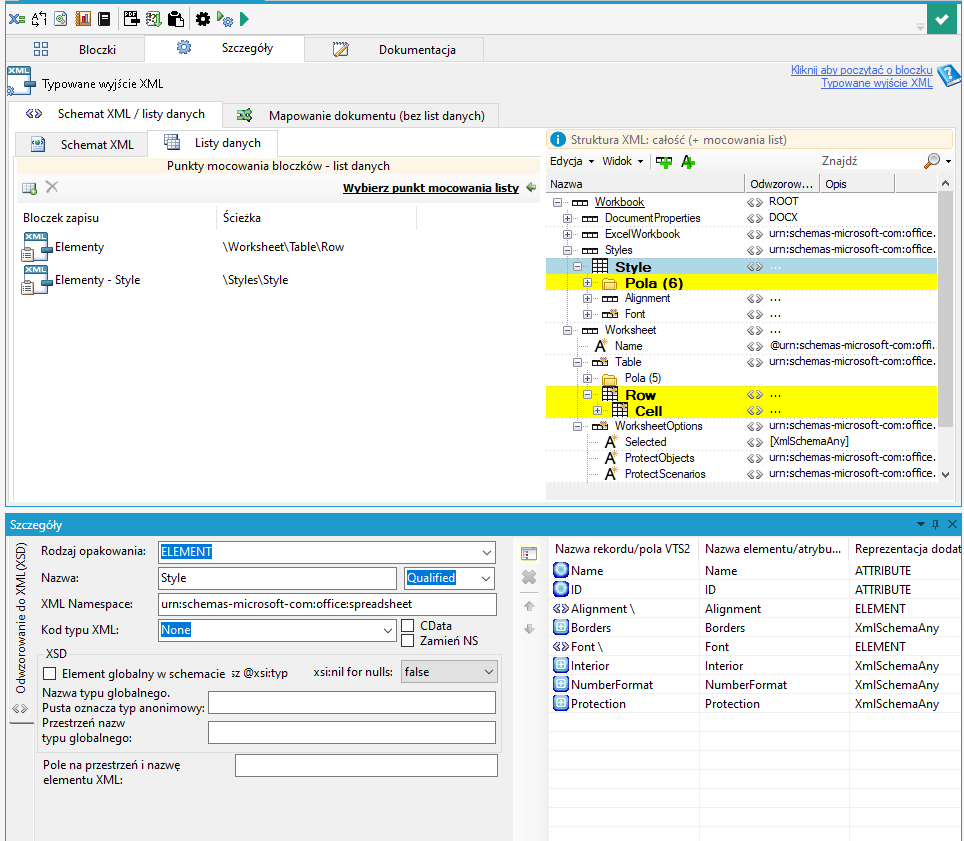Click in the Znajdź search field

click(870, 161)
